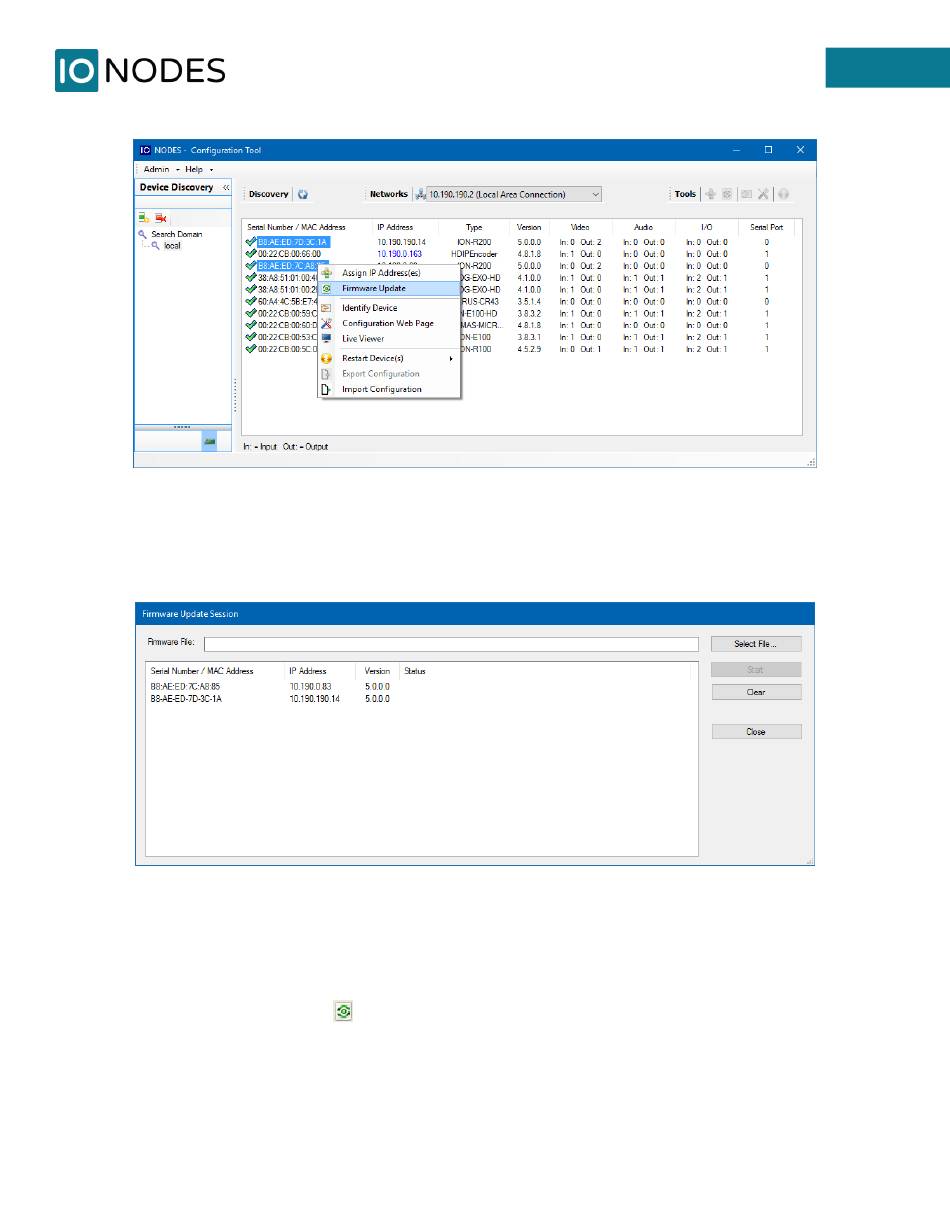950x1229 pixels.
Task: Click the Configuration Web Page tools icon in toolbar
Action: pos(763,194)
